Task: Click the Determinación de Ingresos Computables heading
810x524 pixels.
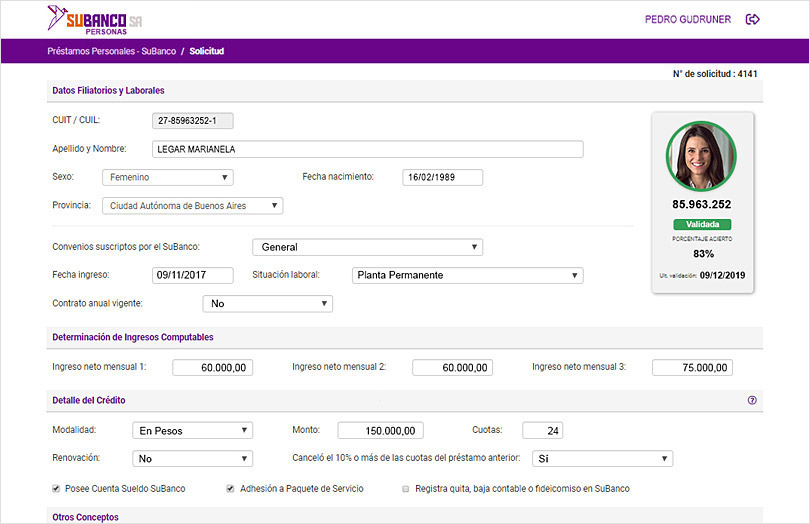Action: click(x=133, y=337)
